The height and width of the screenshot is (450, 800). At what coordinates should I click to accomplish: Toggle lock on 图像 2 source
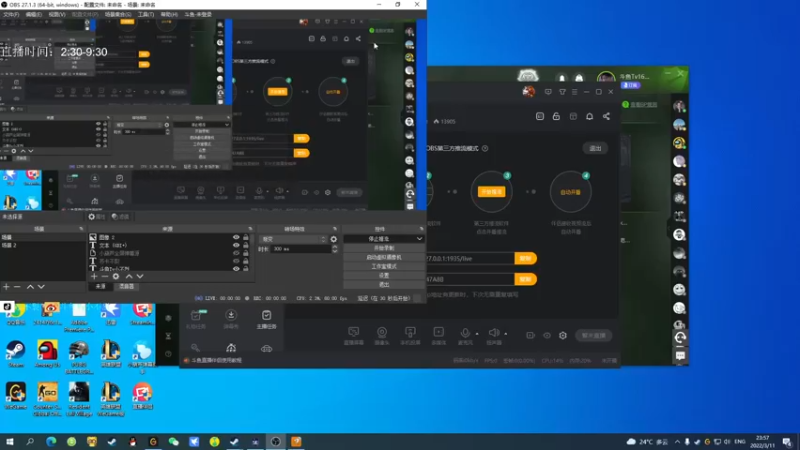click(x=246, y=237)
